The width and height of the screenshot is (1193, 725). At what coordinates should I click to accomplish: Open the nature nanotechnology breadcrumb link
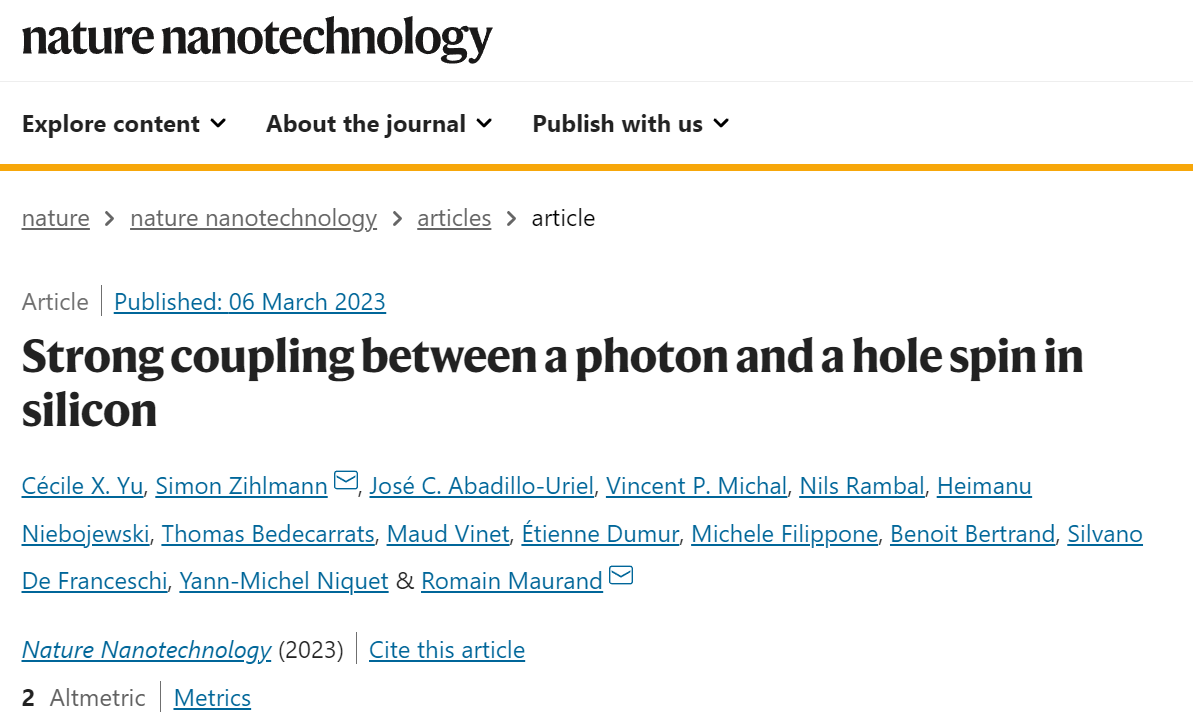click(253, 218)
